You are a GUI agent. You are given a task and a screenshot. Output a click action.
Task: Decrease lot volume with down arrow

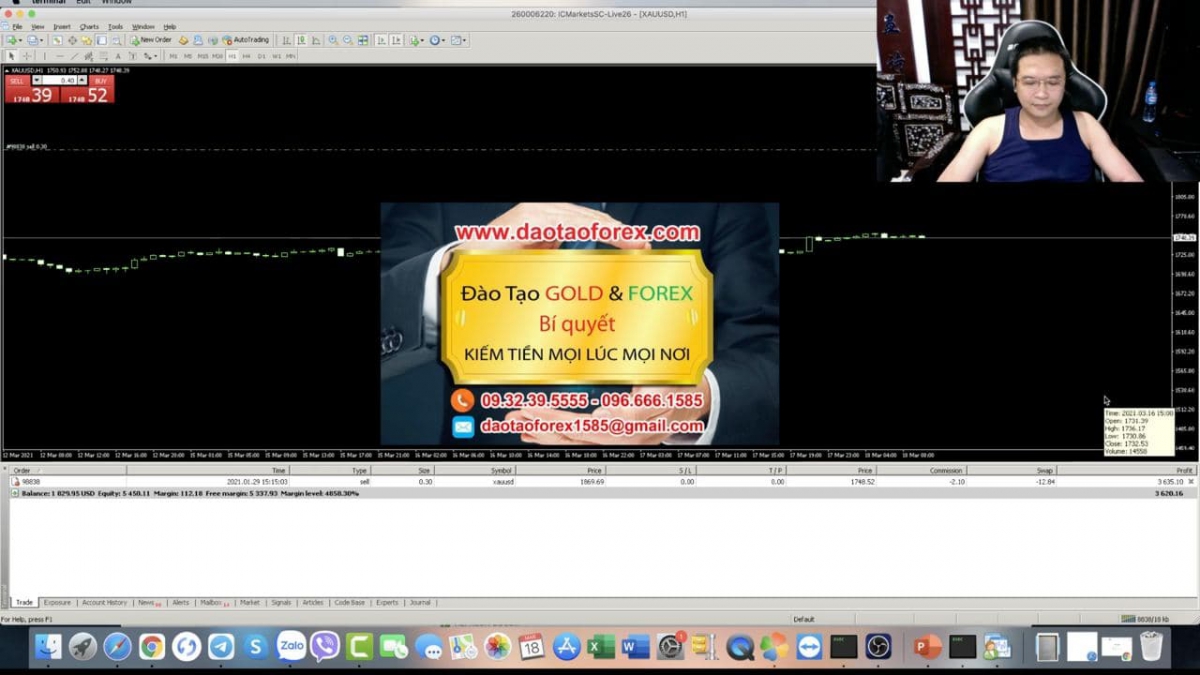click(x=37, y=80)
